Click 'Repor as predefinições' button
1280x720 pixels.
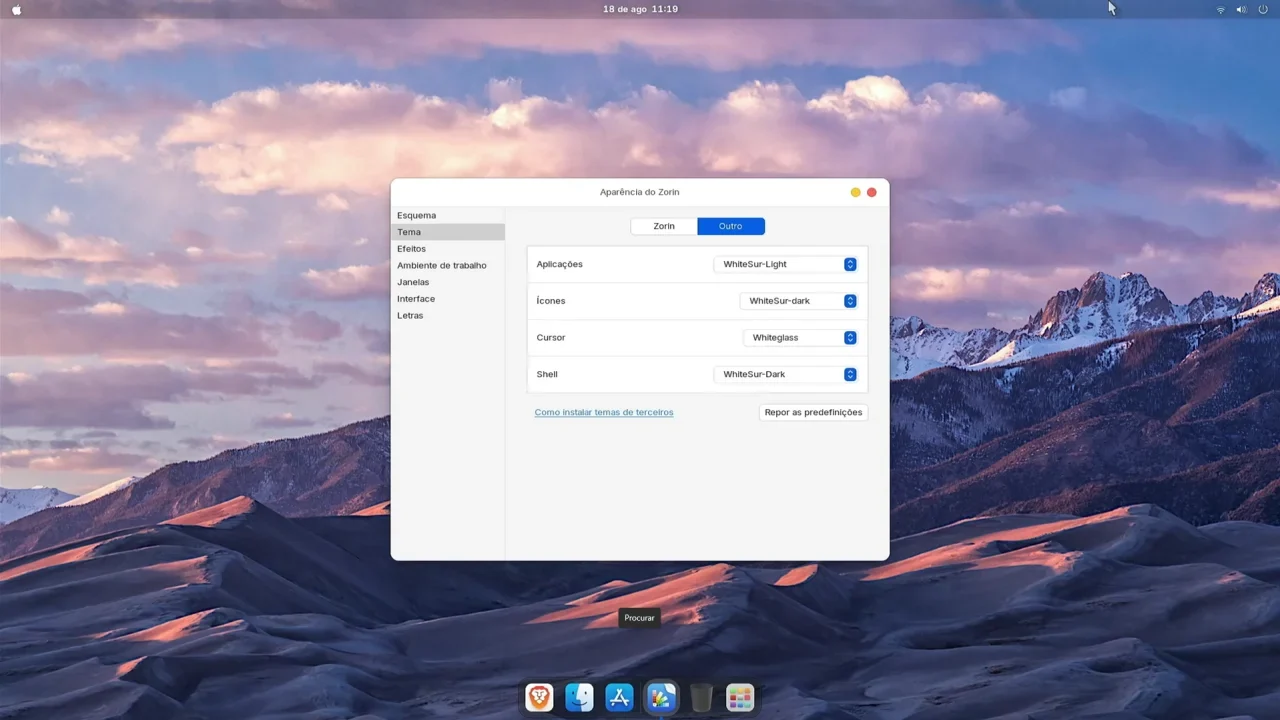813,412
